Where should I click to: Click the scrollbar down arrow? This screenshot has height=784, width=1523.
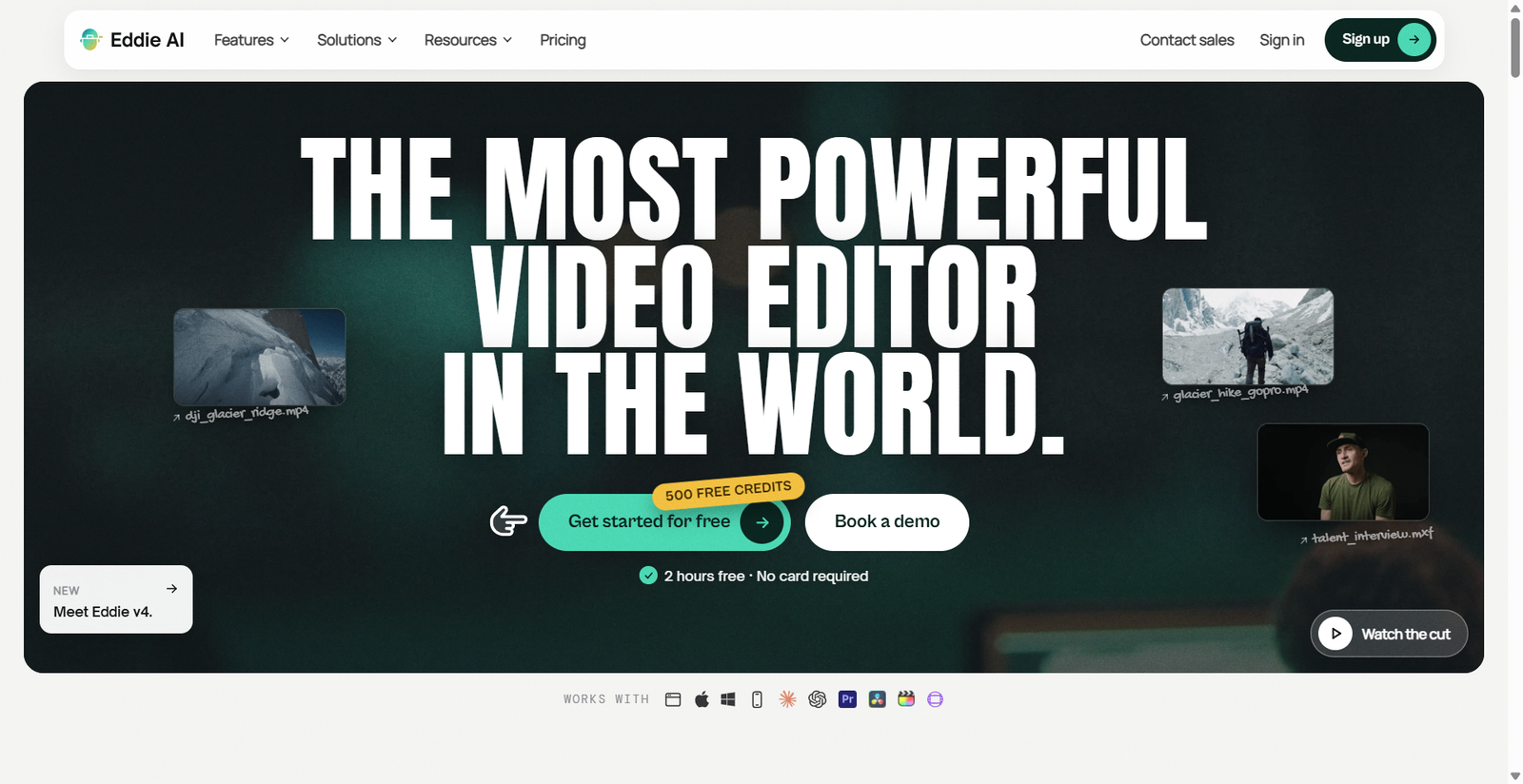tap(1515, 776)
